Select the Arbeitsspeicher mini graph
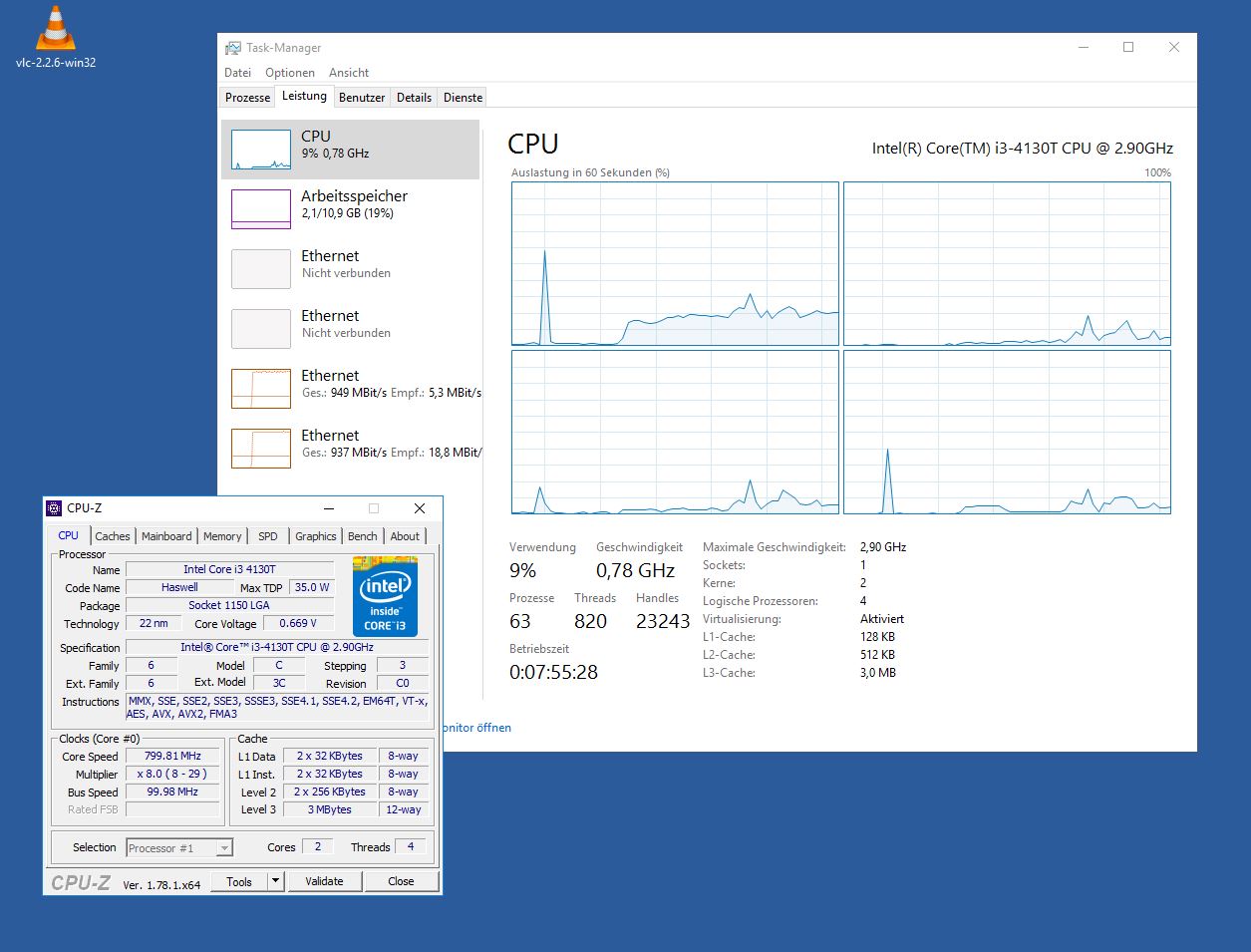 click(x=261, y=209)
